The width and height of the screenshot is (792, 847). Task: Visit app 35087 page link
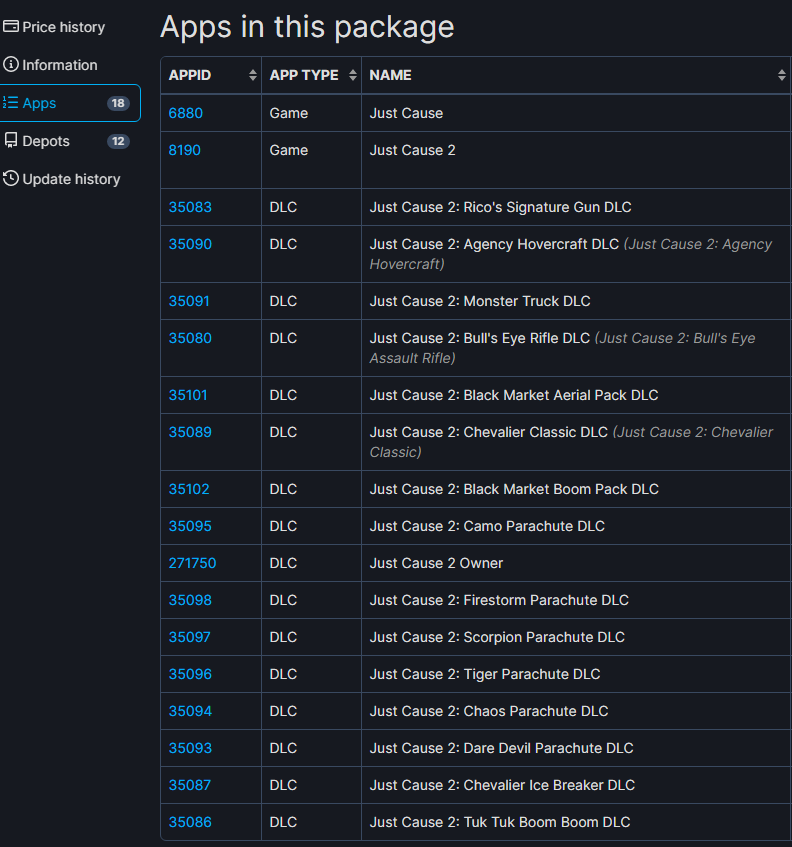pos(189,785)
